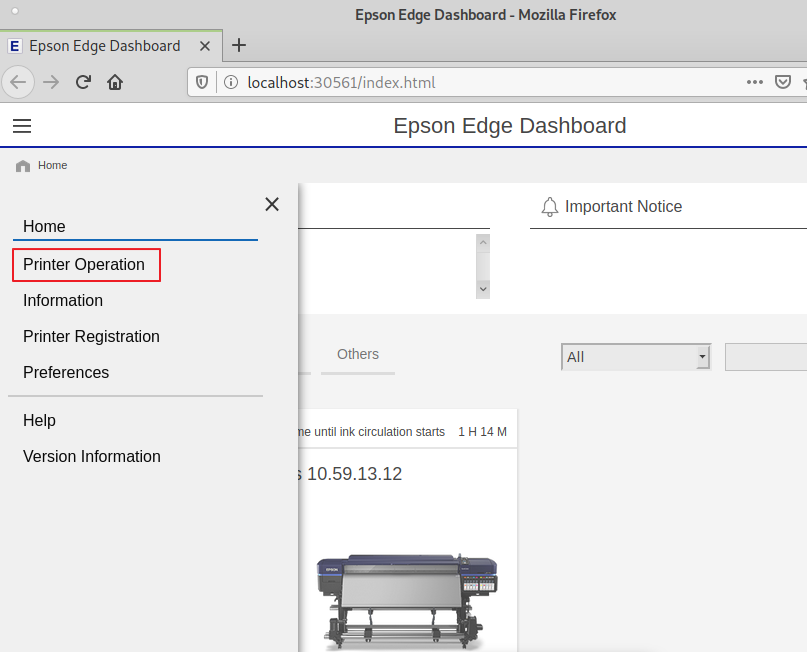This screenshot has width=807, height=652.
Task: Open the page actions ellipsis menu
Action: point(754,82)
